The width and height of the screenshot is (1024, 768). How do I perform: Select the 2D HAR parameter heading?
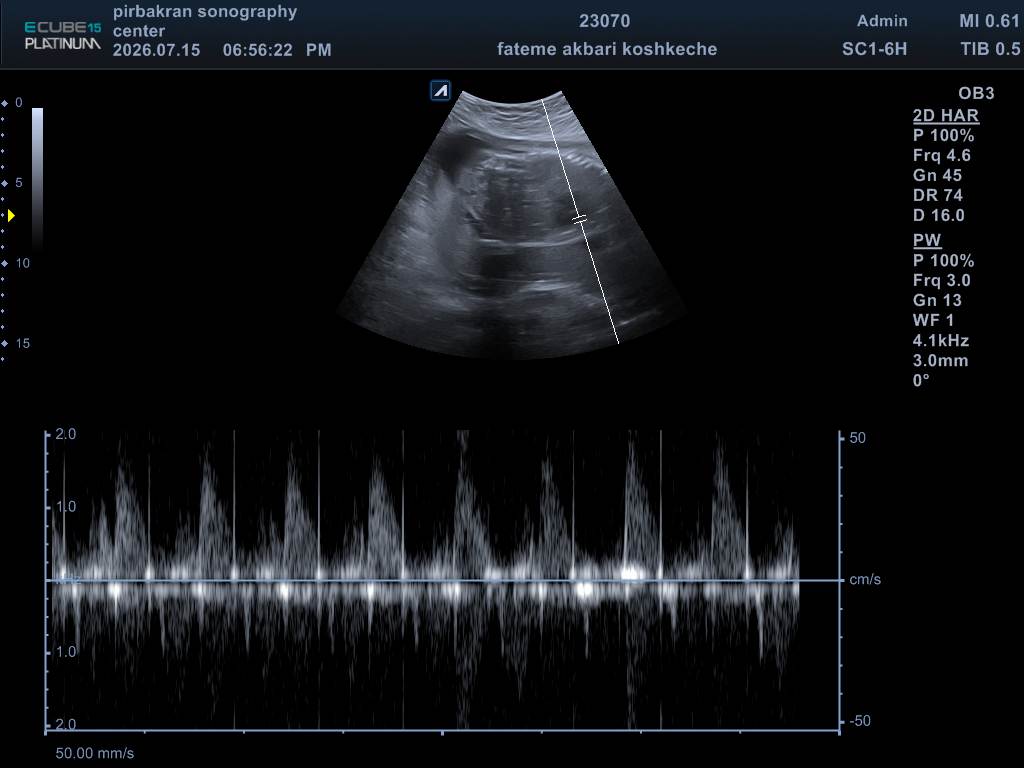click(946, 116)
